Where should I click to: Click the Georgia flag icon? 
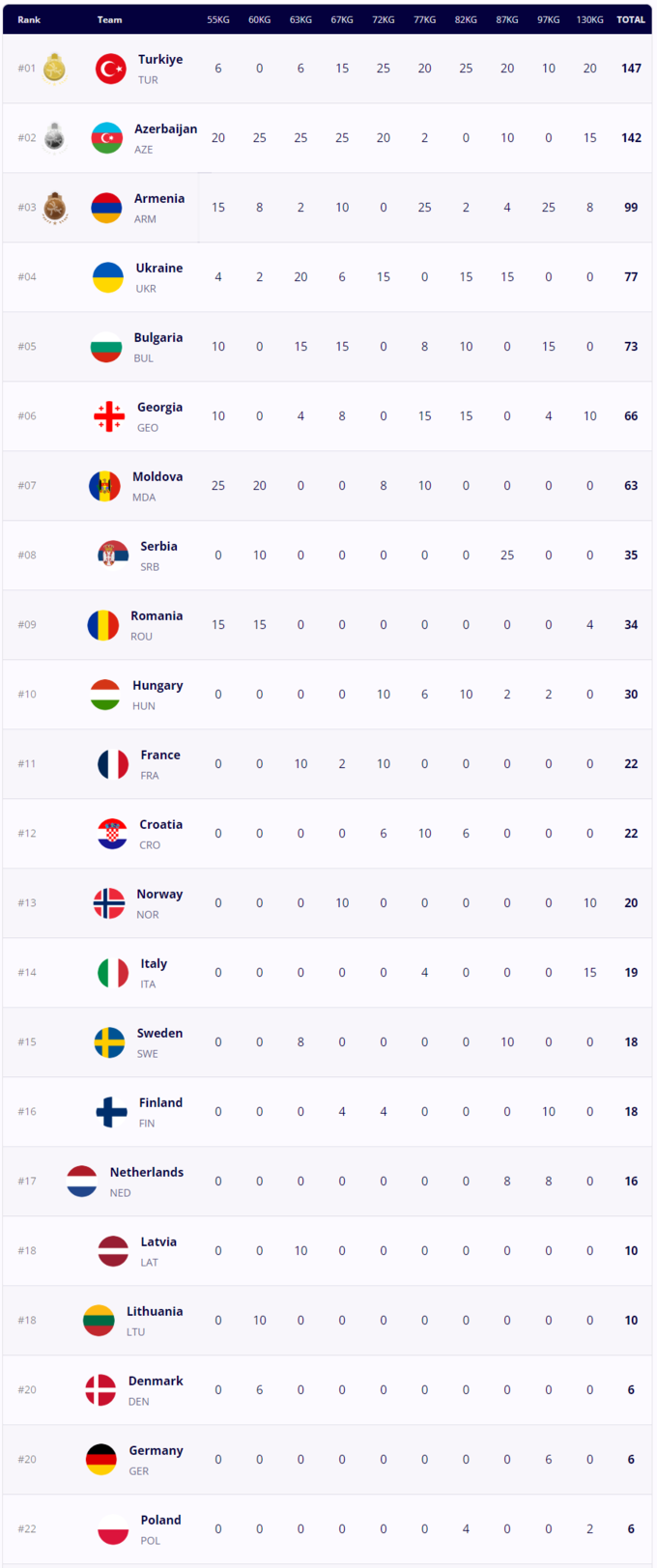click(x=109, y=416)
